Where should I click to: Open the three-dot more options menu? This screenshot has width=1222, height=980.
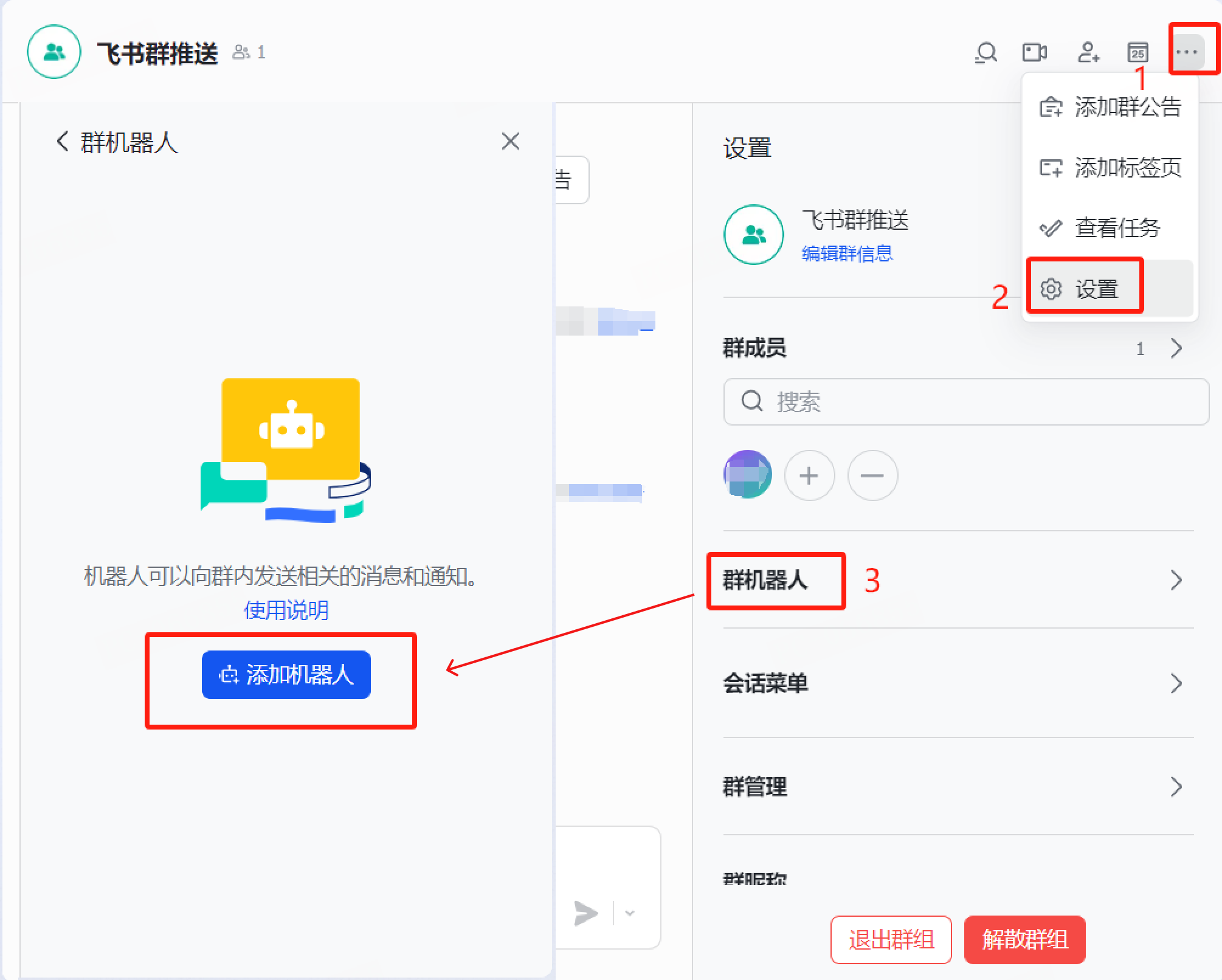pyautogui.click(x=1186, y=52)
